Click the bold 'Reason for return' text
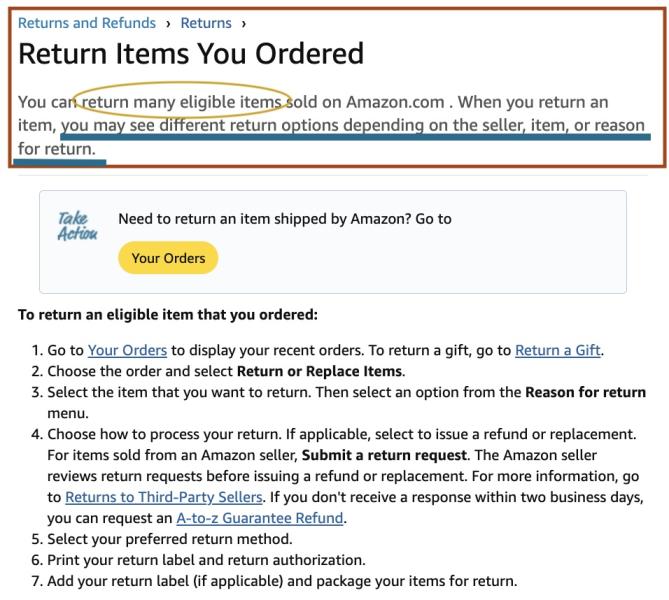 click(x=585, y=392)
